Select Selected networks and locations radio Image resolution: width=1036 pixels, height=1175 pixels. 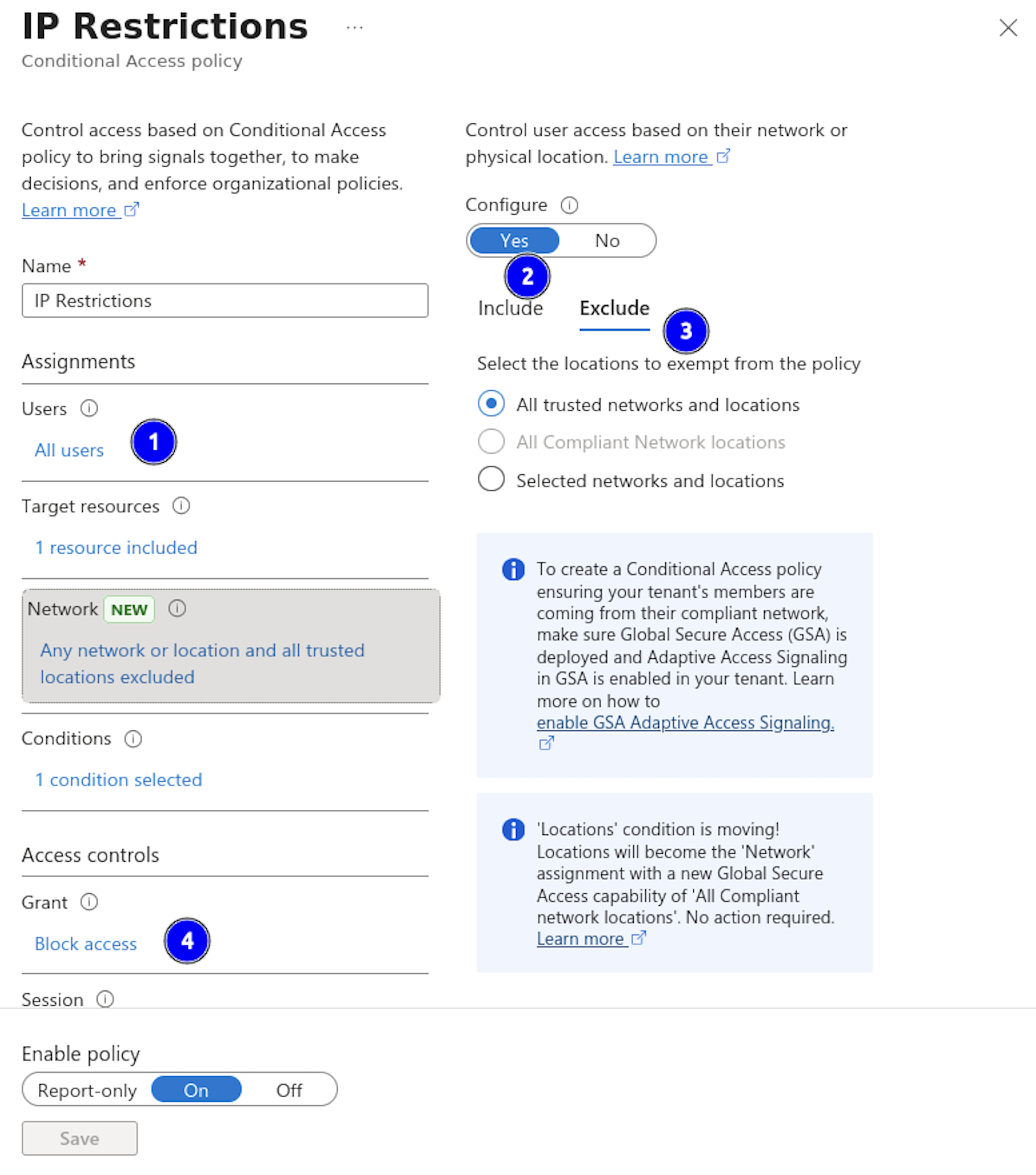pyautogui.click(x=491, y=480)
